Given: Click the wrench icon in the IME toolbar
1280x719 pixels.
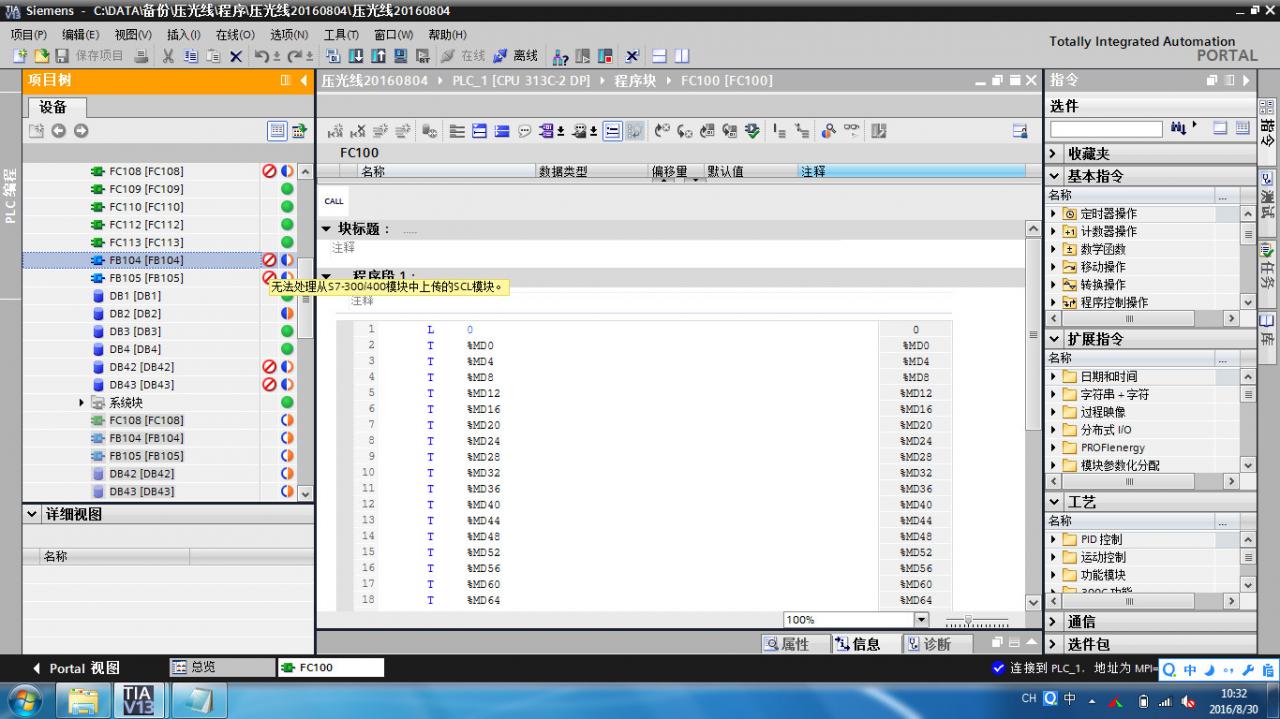Looking at the screenshot, I should (1248, 669).
